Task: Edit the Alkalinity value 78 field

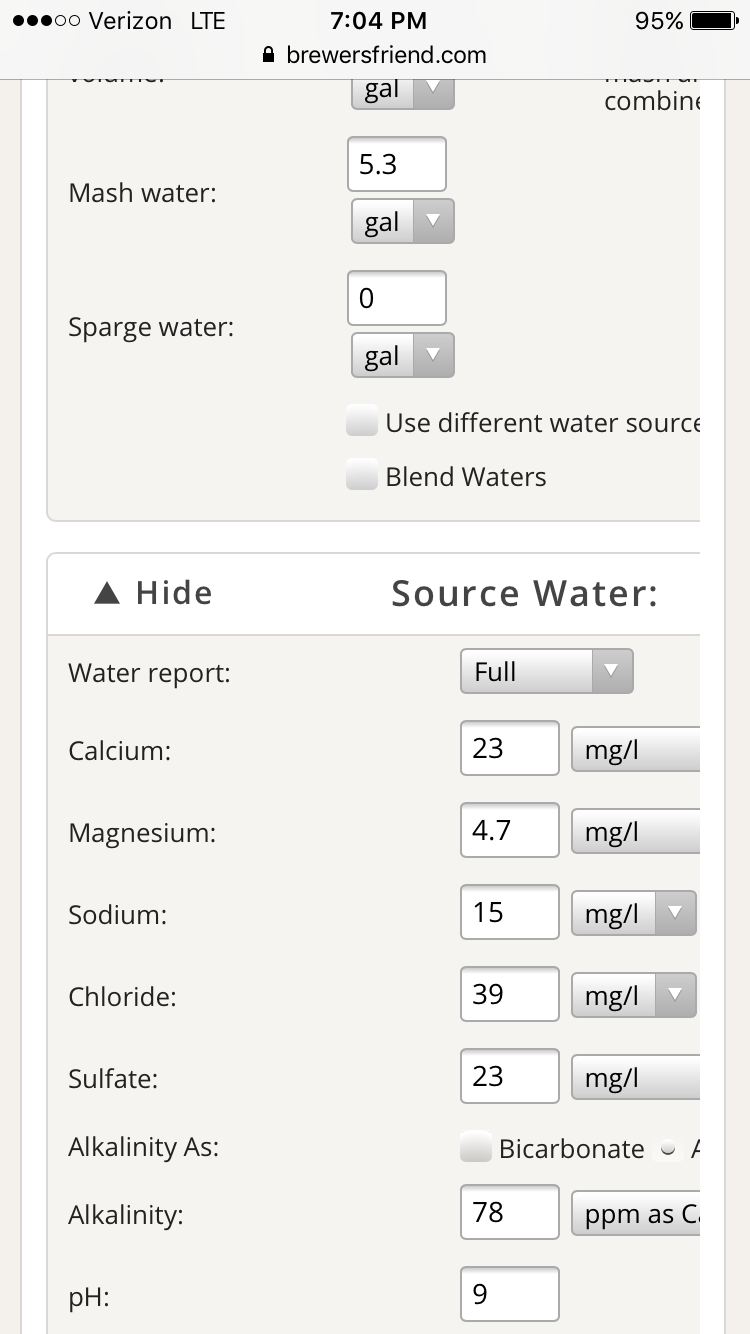Action: coord(509,1212)
